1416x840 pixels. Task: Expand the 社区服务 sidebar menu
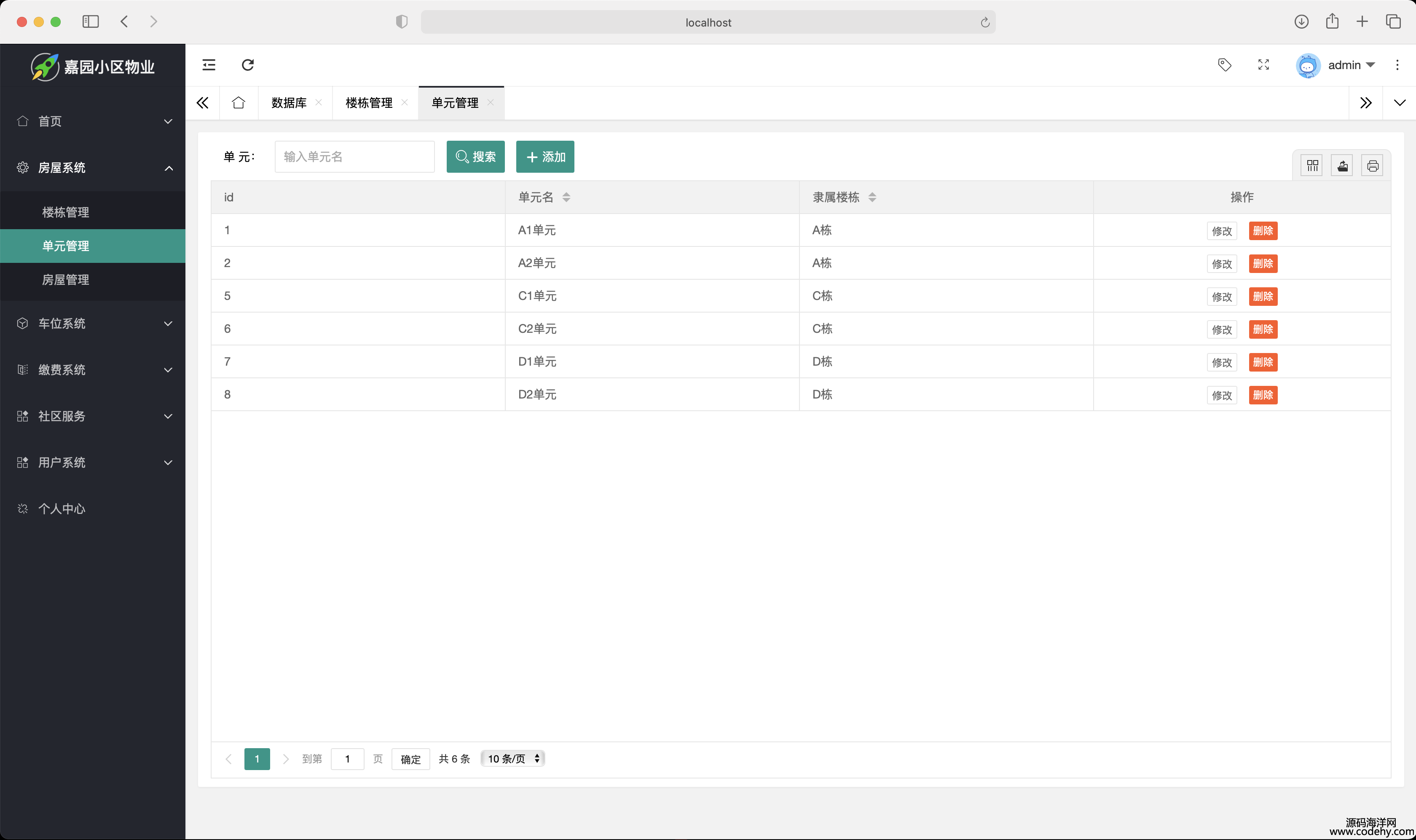pyautogui.click(x=93, y=417)
